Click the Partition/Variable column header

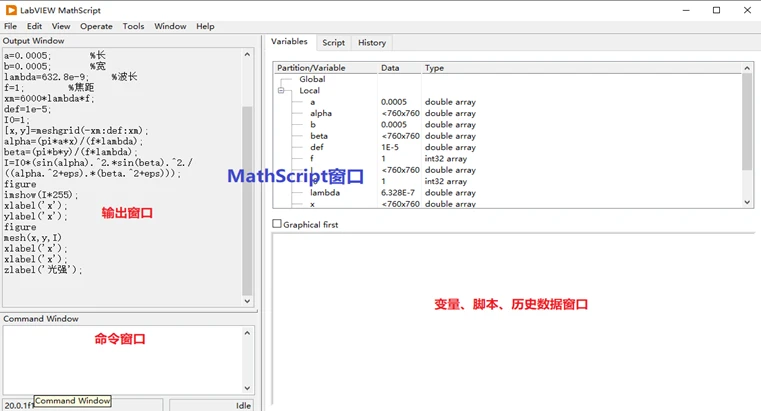click(x=326, y=68)
